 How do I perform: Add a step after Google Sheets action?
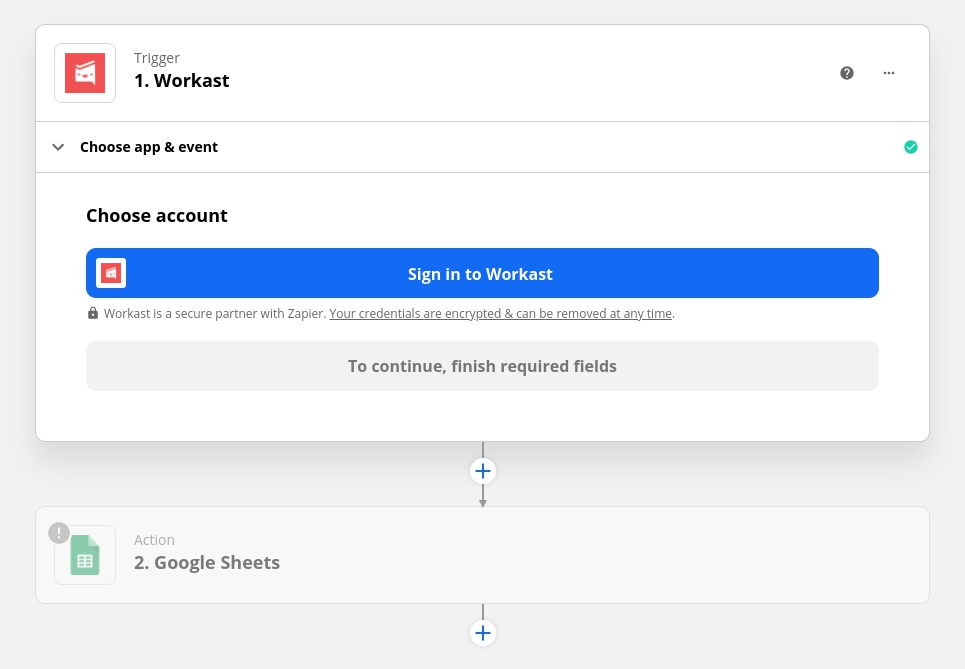click(483, 633)
